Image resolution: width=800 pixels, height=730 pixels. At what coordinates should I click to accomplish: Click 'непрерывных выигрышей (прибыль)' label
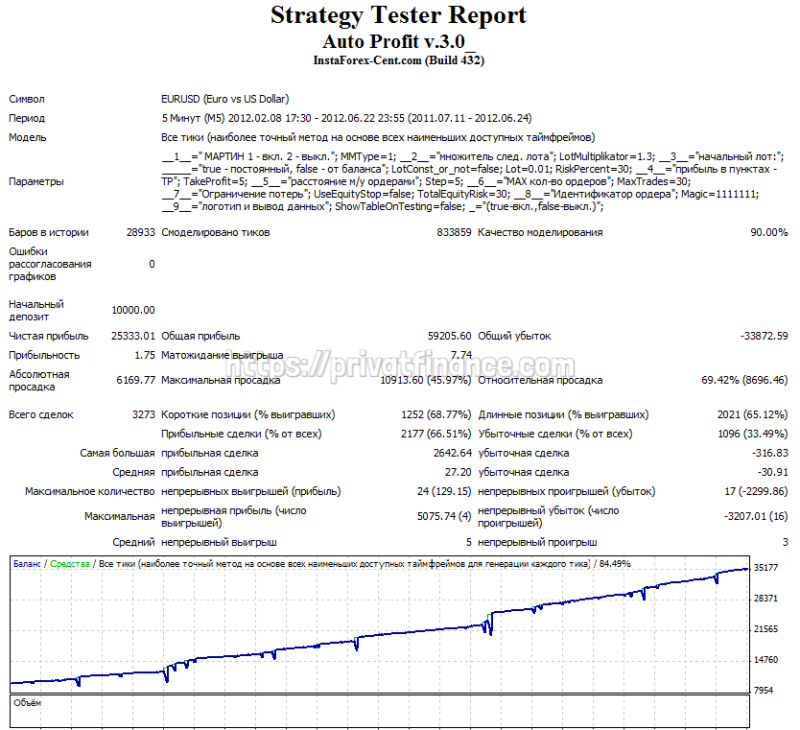251,492
